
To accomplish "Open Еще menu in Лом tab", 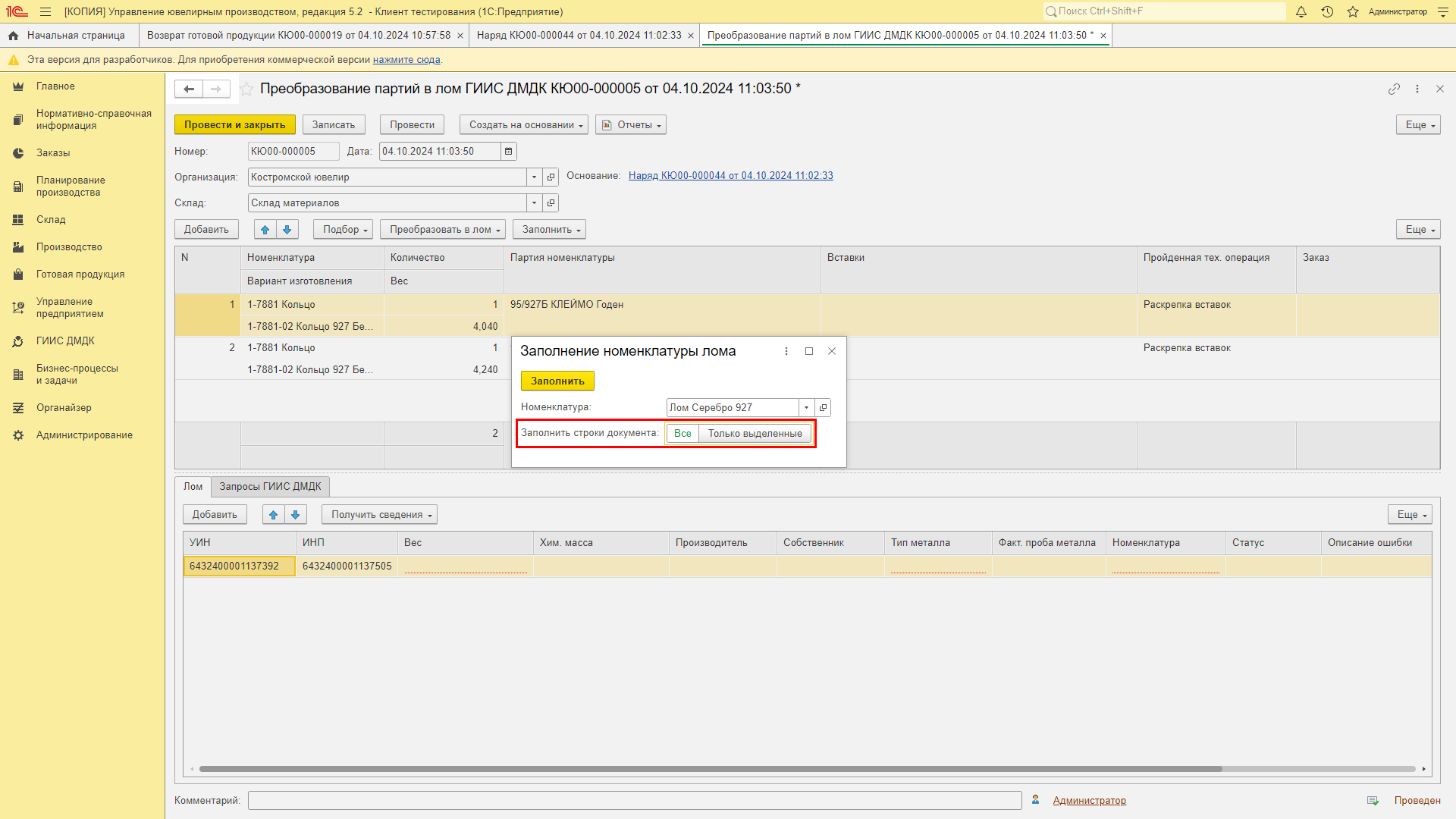I will [x=1410, y=515].
